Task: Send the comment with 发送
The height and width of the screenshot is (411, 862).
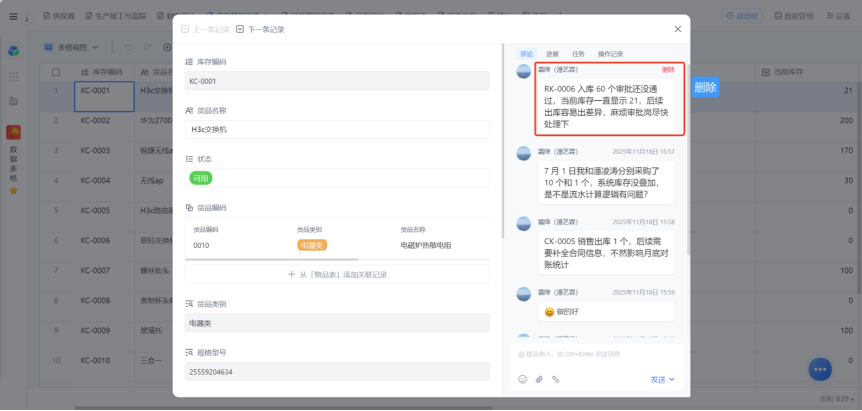Action: click(658, 379)
